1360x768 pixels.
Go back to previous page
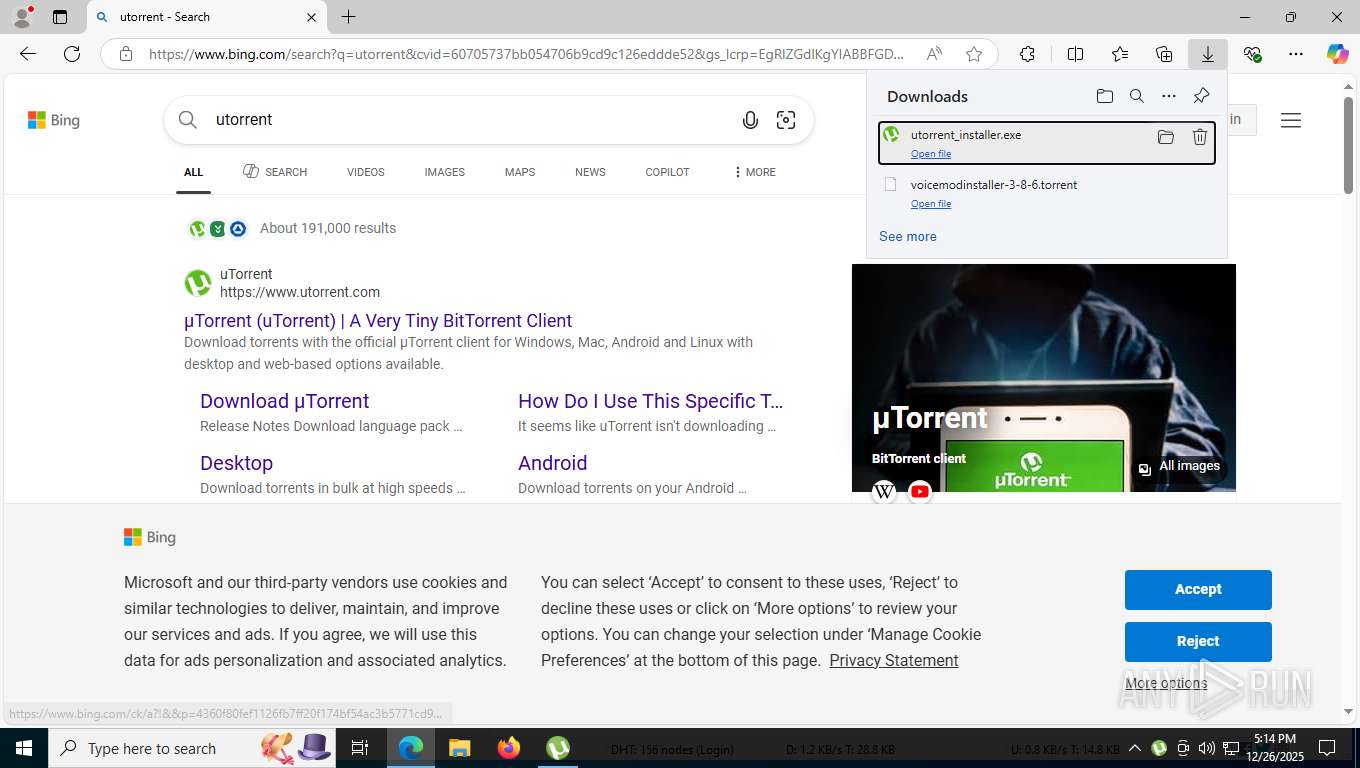(x=28, y=54)
